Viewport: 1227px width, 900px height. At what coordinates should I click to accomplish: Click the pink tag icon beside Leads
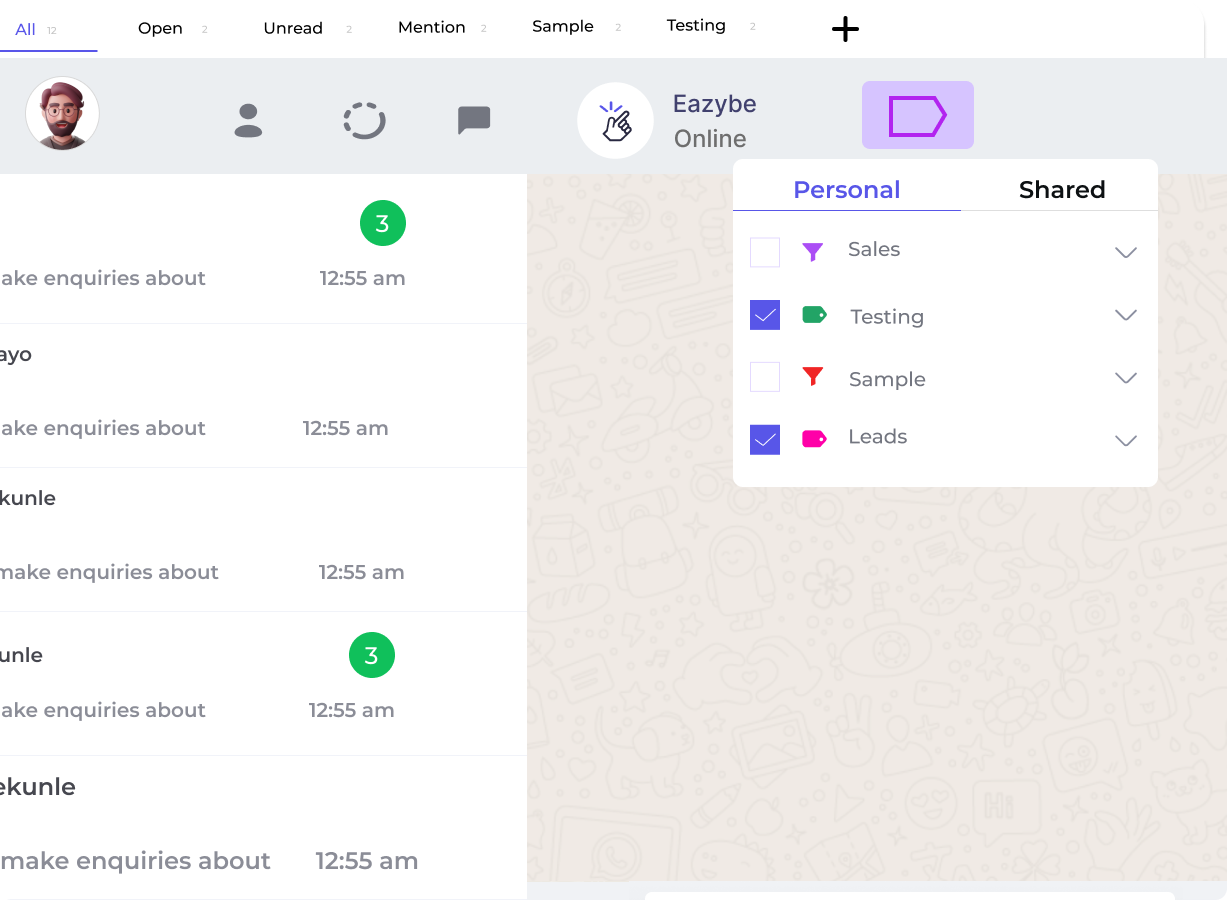(x=814, y=438)
